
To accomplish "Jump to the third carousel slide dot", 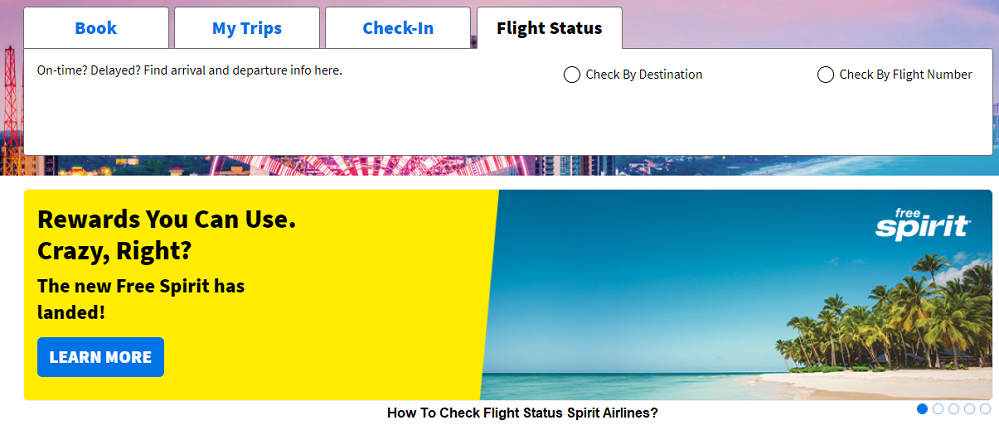I will tap(954, 409).
